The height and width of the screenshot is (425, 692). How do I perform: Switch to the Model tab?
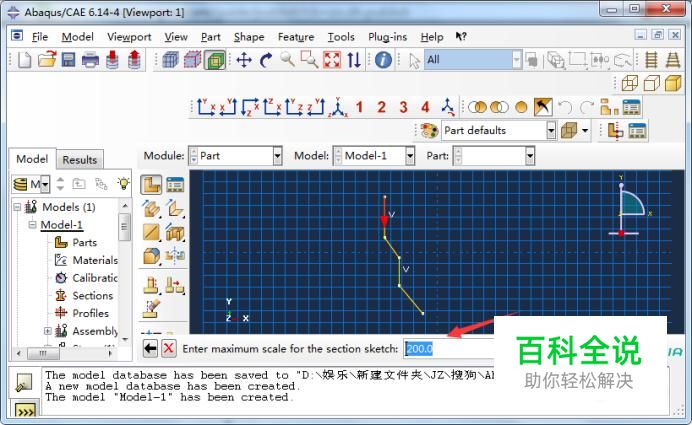(32, 159)
